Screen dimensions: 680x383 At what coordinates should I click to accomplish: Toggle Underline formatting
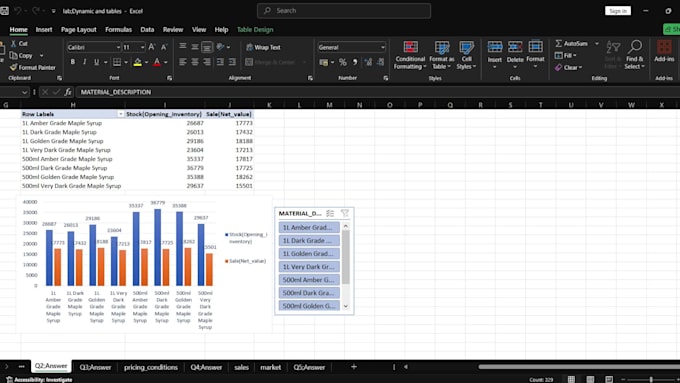96,62
